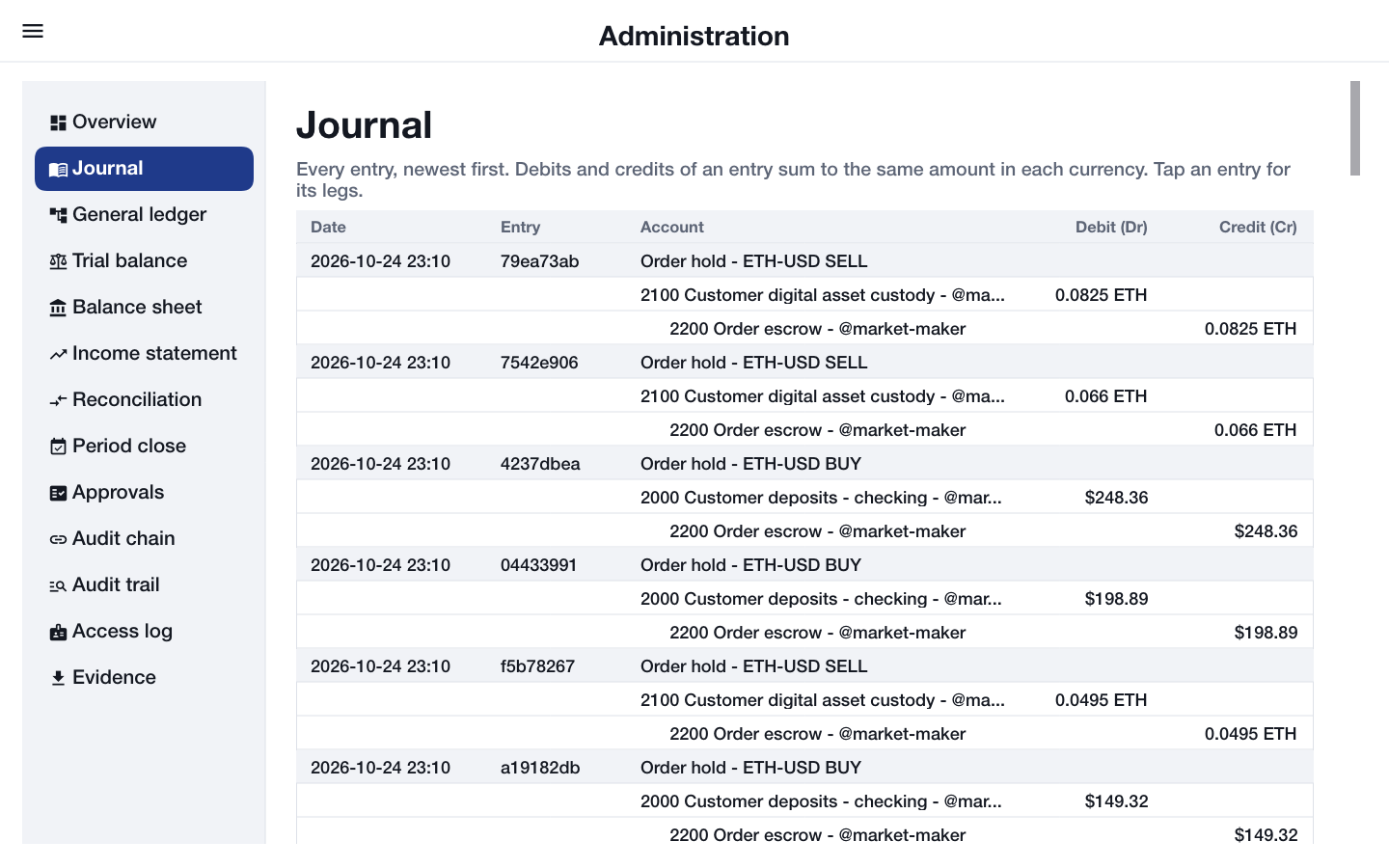
Task: Open Balance sheet section
Action: point(144,308)
